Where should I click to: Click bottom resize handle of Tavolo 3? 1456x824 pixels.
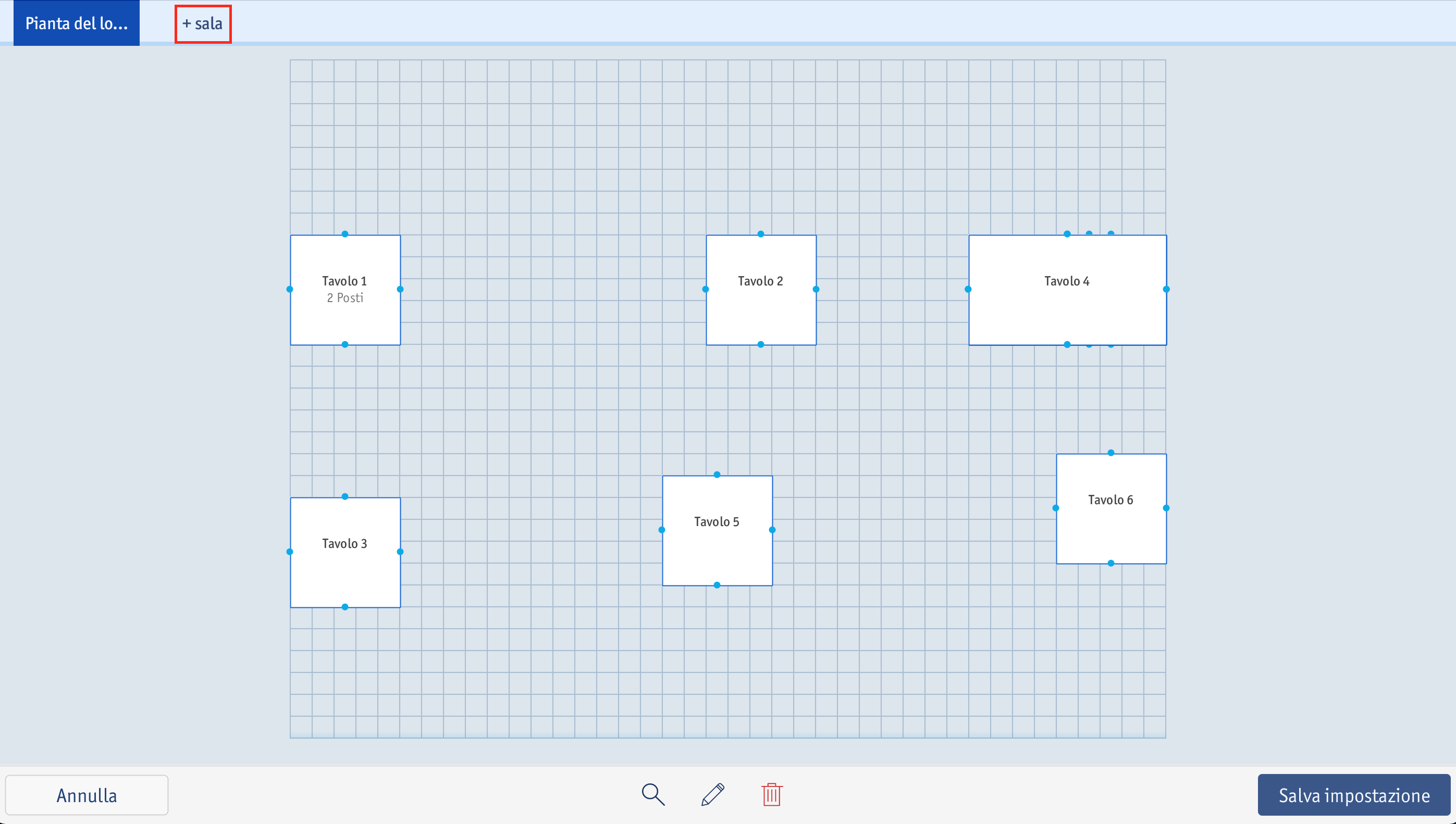pos(345,607)
